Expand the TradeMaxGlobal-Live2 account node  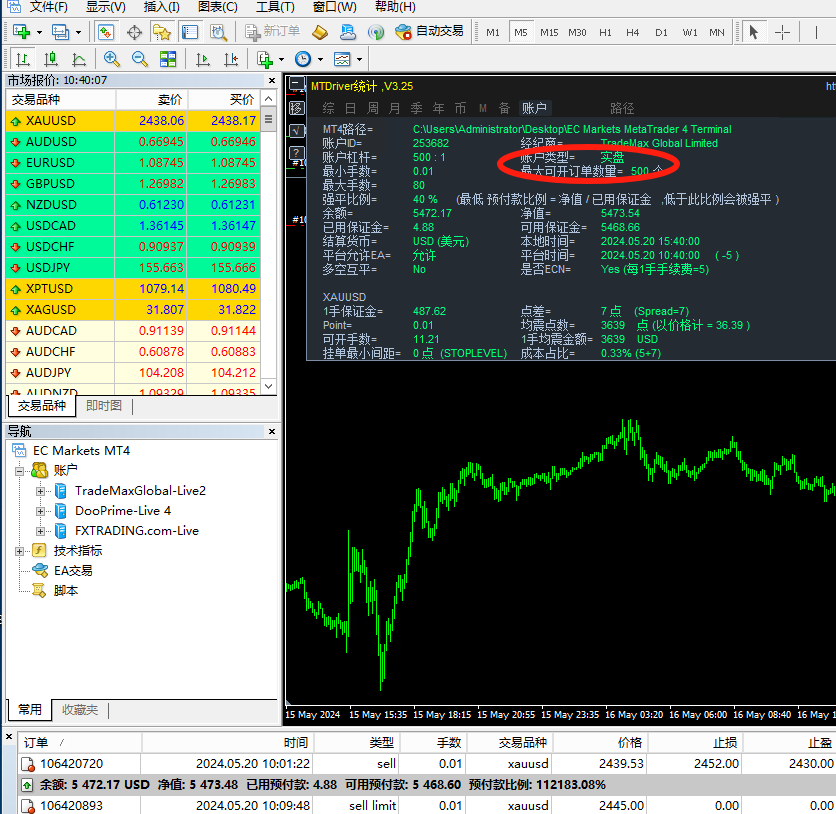coord(41,491)
